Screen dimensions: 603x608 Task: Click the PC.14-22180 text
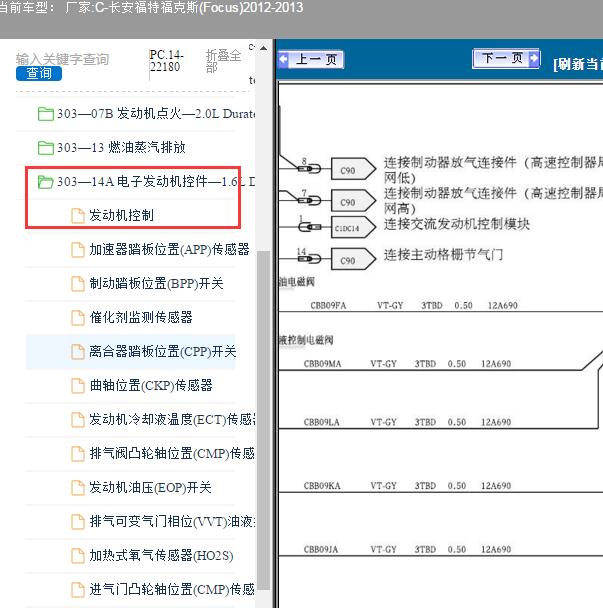click(x=167, y=60)
